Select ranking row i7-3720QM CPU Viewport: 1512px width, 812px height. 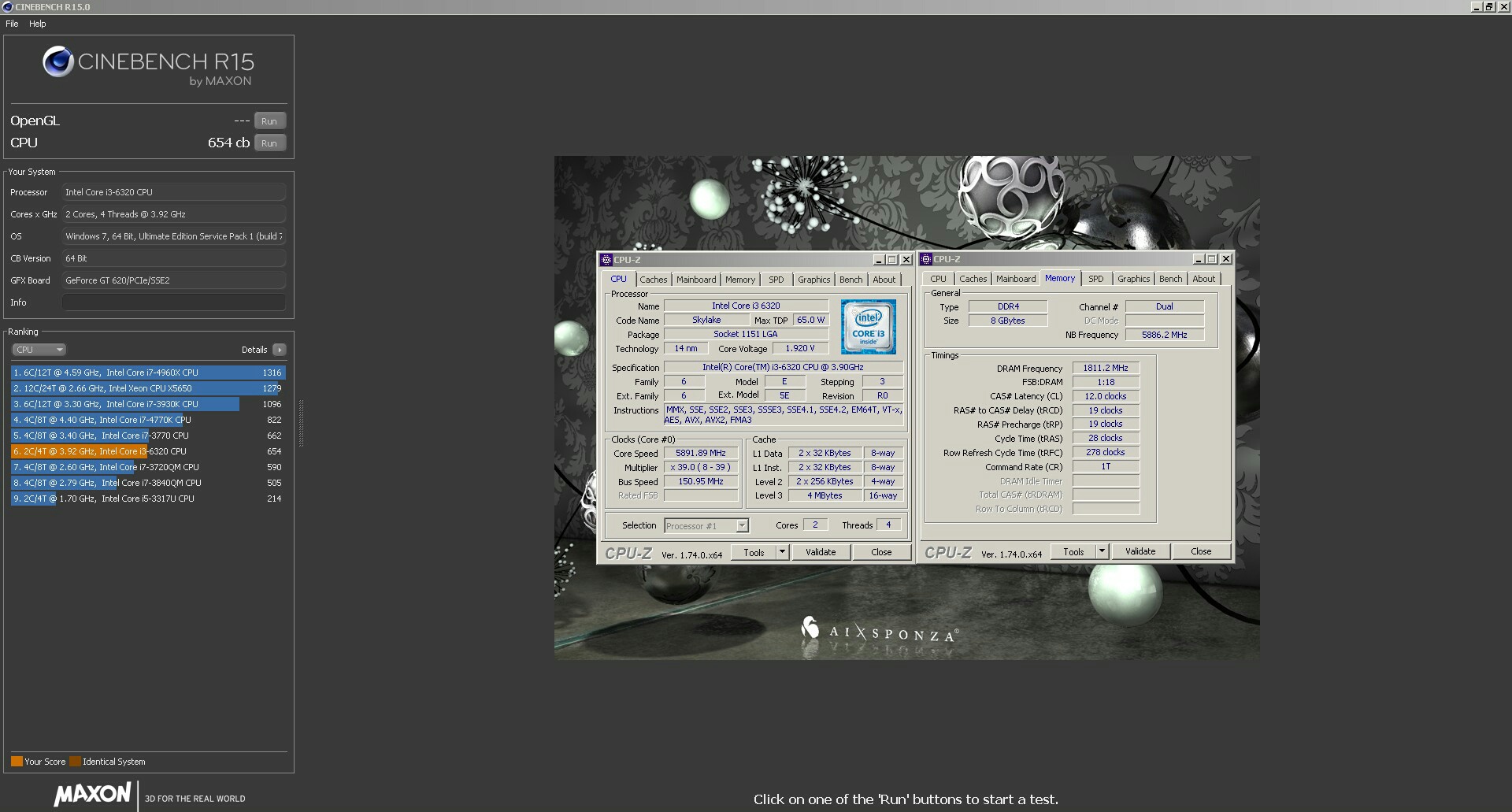click(x=148, y=467)
